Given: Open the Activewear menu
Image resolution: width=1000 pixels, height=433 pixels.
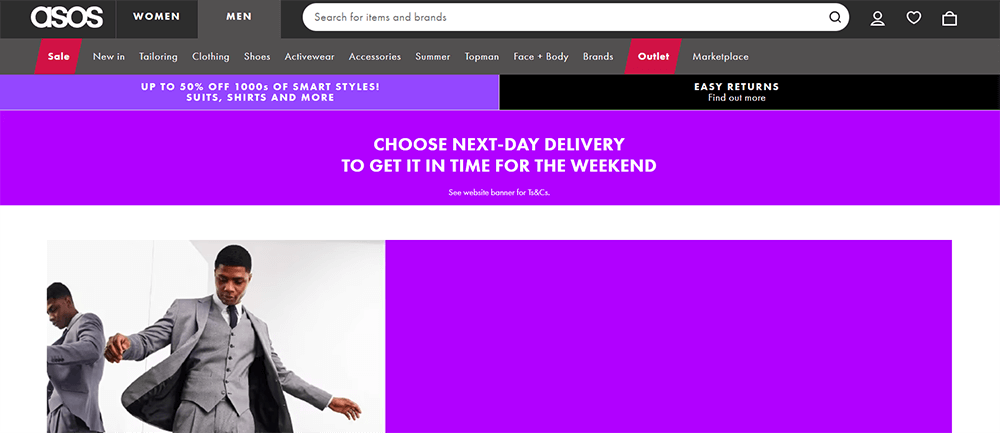Looking at the screenshot, I should [x=309, y=56].
